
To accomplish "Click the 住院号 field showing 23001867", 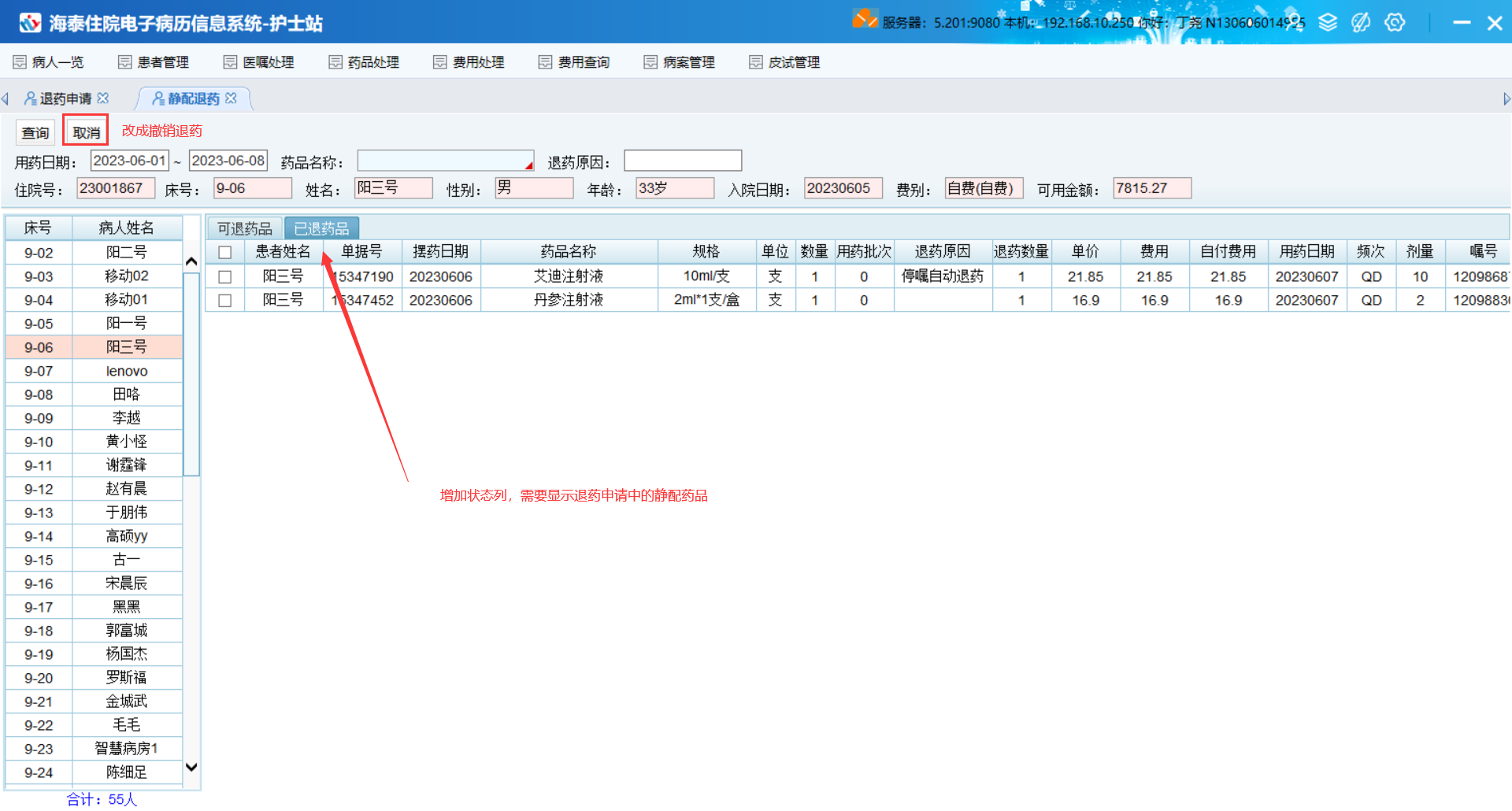I will [x=116, y=188].
